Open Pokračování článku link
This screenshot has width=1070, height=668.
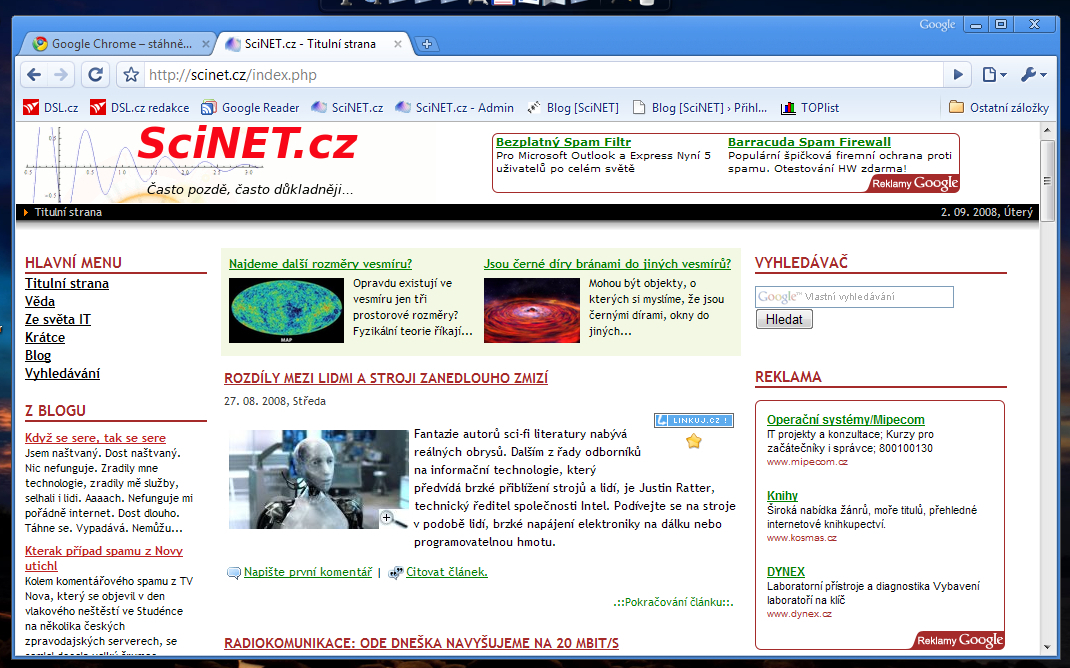(674, 602)
